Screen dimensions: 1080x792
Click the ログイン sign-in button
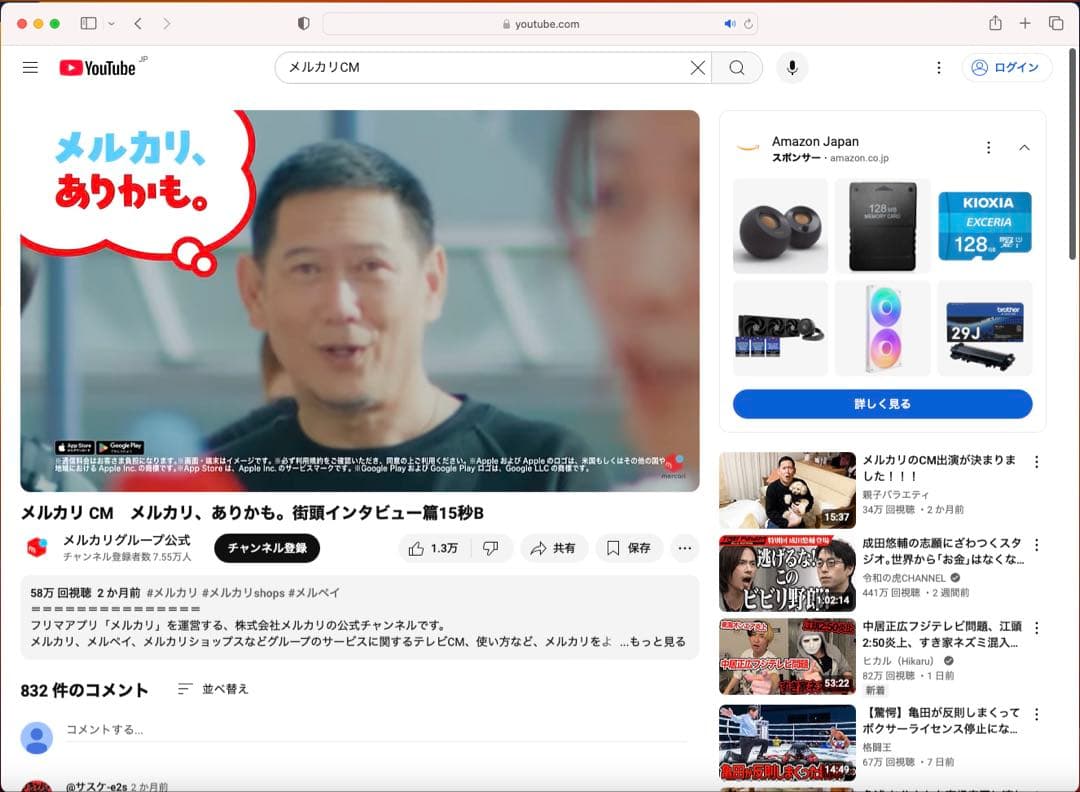[x=1006, y=68]
